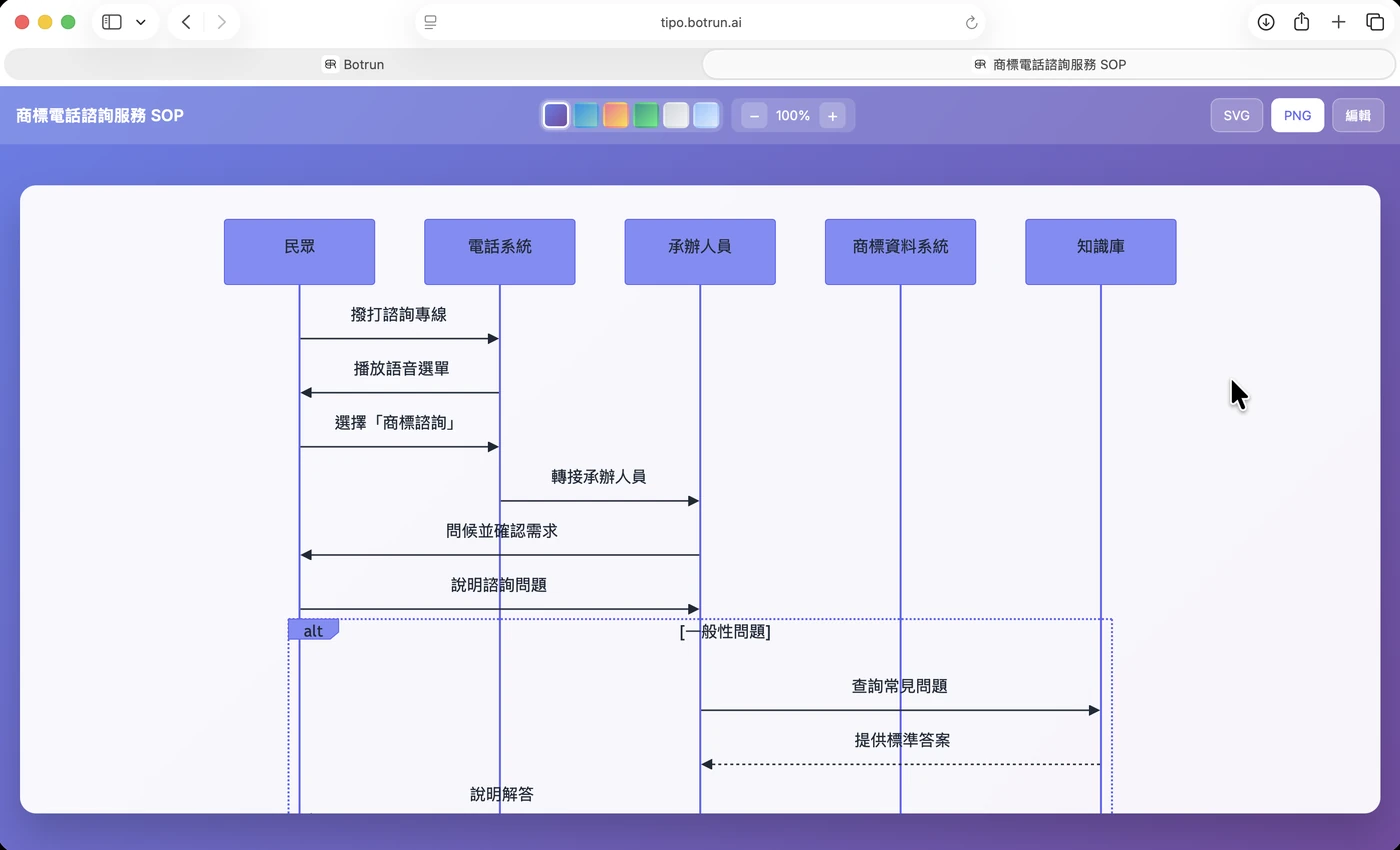Image resolution: width=1400 pixels, height=850 pixels.
Task: Select the green theme swatch
Action: 646,115
